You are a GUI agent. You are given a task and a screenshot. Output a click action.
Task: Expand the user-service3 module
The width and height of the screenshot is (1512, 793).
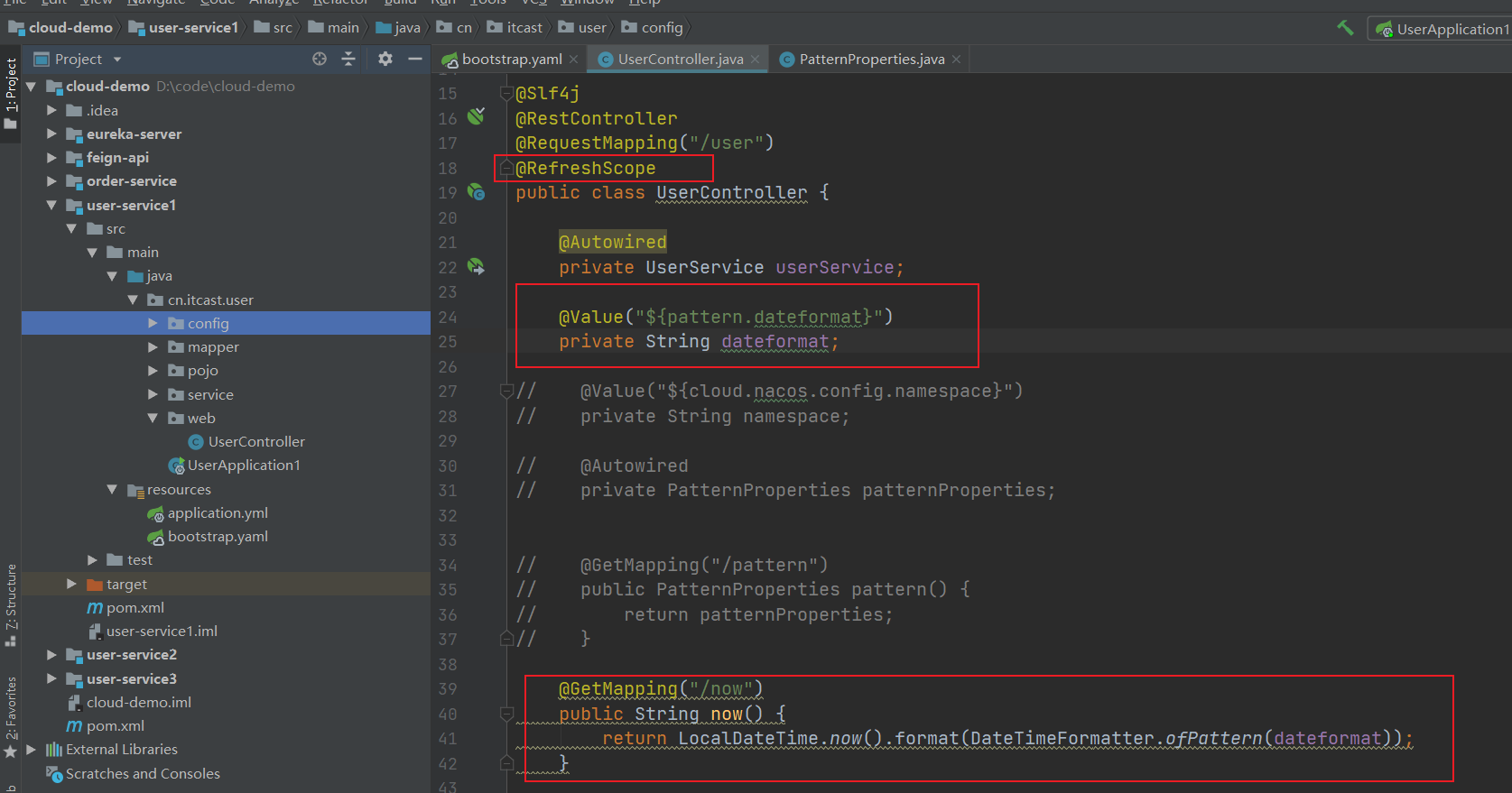(51, 678)
